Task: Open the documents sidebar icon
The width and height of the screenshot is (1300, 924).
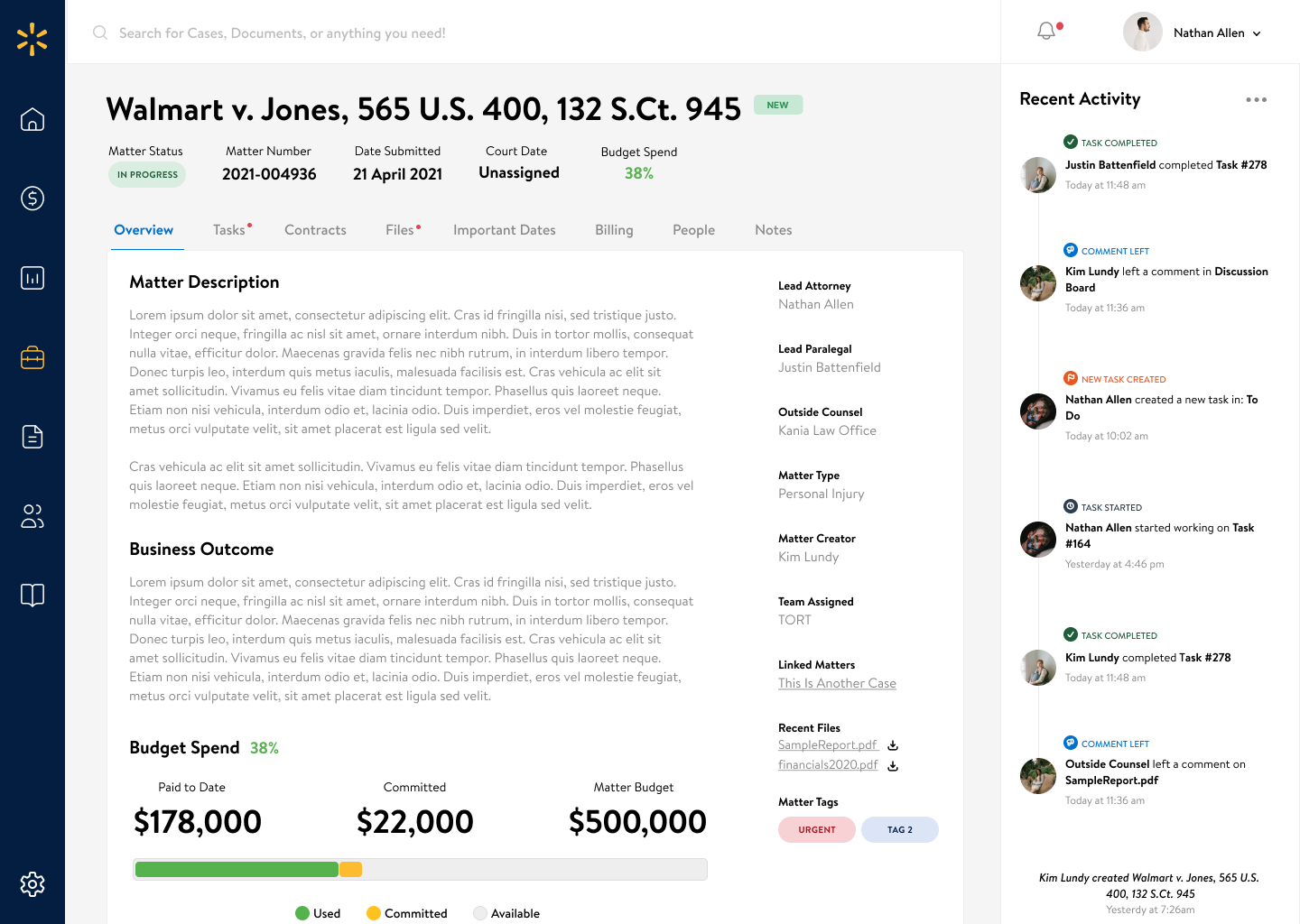Action: point(32,437)
